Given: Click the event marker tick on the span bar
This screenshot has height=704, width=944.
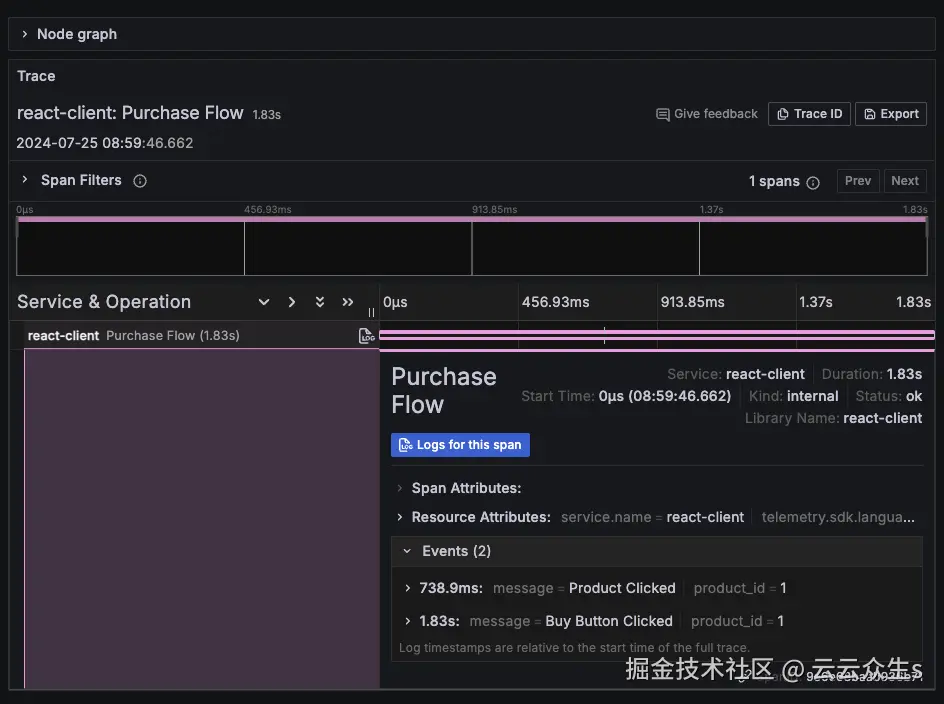Looking at the screenshot, I should coord(604,335).
